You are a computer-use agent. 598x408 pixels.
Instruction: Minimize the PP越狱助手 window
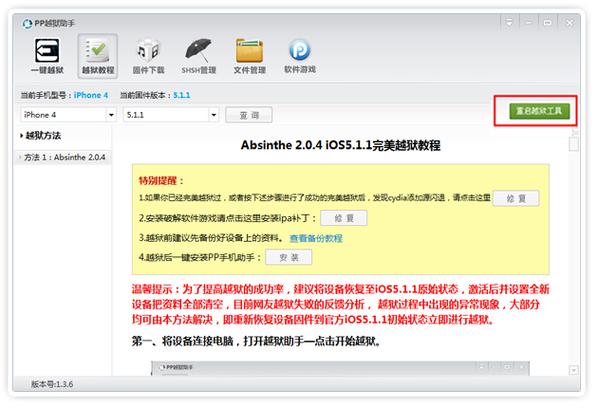click(528, 23)
